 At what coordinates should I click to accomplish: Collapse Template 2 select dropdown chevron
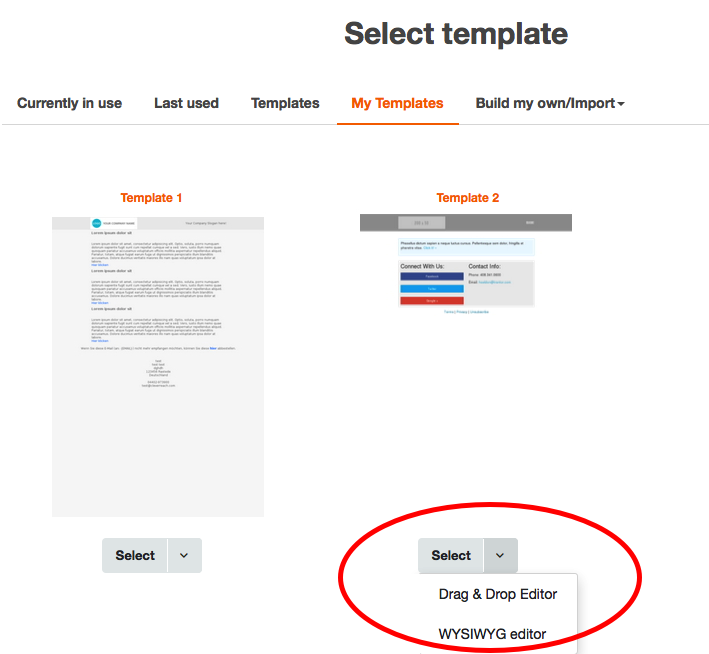coord(500,556)
